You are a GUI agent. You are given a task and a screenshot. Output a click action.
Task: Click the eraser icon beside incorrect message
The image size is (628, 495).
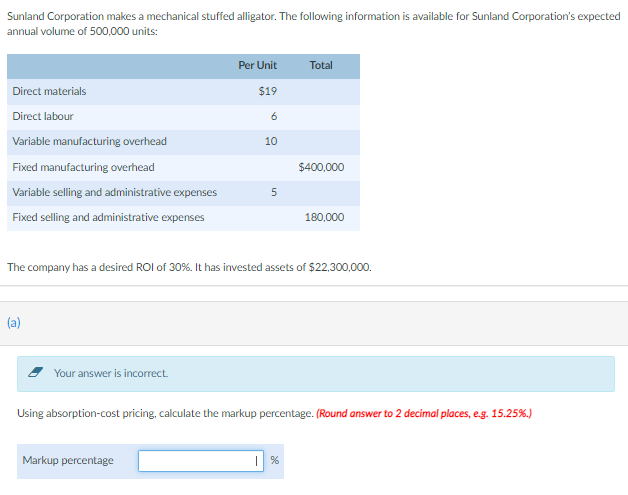pyautogui.click(x=35, y=372)
